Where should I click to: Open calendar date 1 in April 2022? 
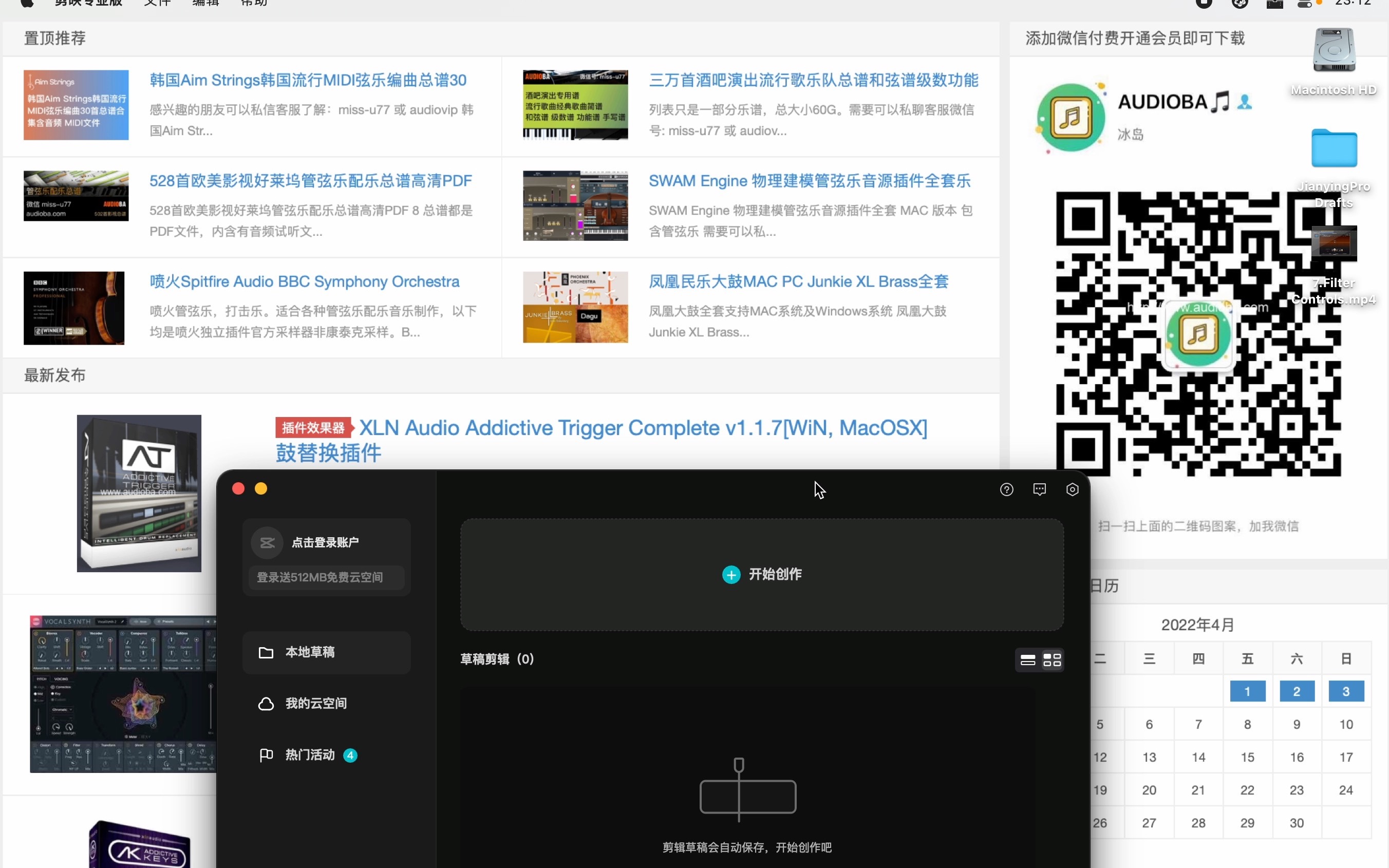(x=1247, y=691)
